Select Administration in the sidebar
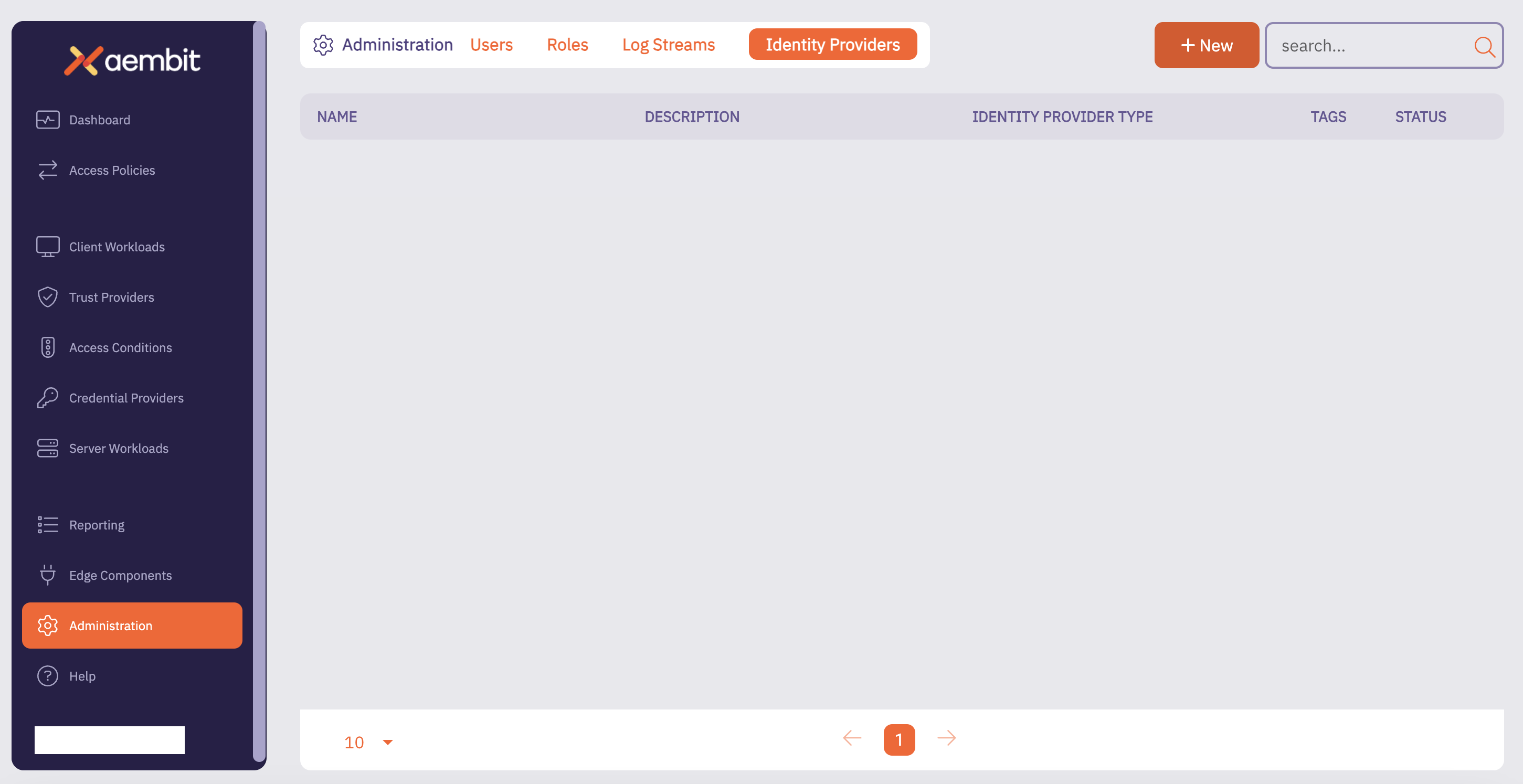The height and width of the screenshot is (784, 1523). (132, 625)
